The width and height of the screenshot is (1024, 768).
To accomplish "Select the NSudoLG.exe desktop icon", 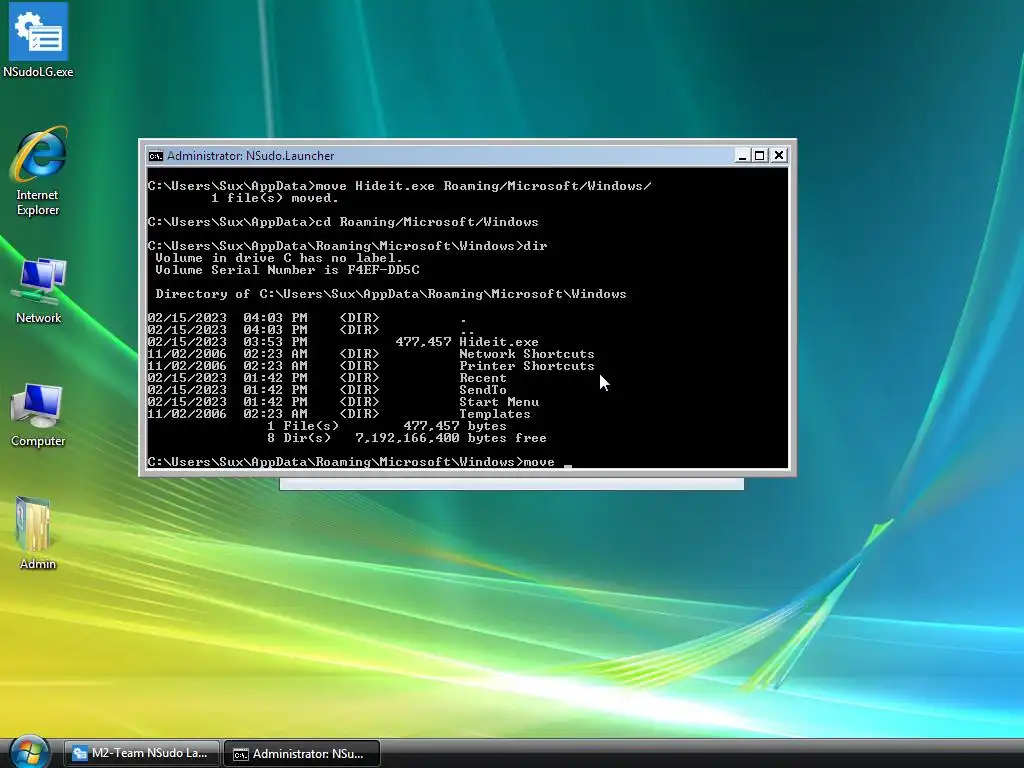I will [39, 40].
